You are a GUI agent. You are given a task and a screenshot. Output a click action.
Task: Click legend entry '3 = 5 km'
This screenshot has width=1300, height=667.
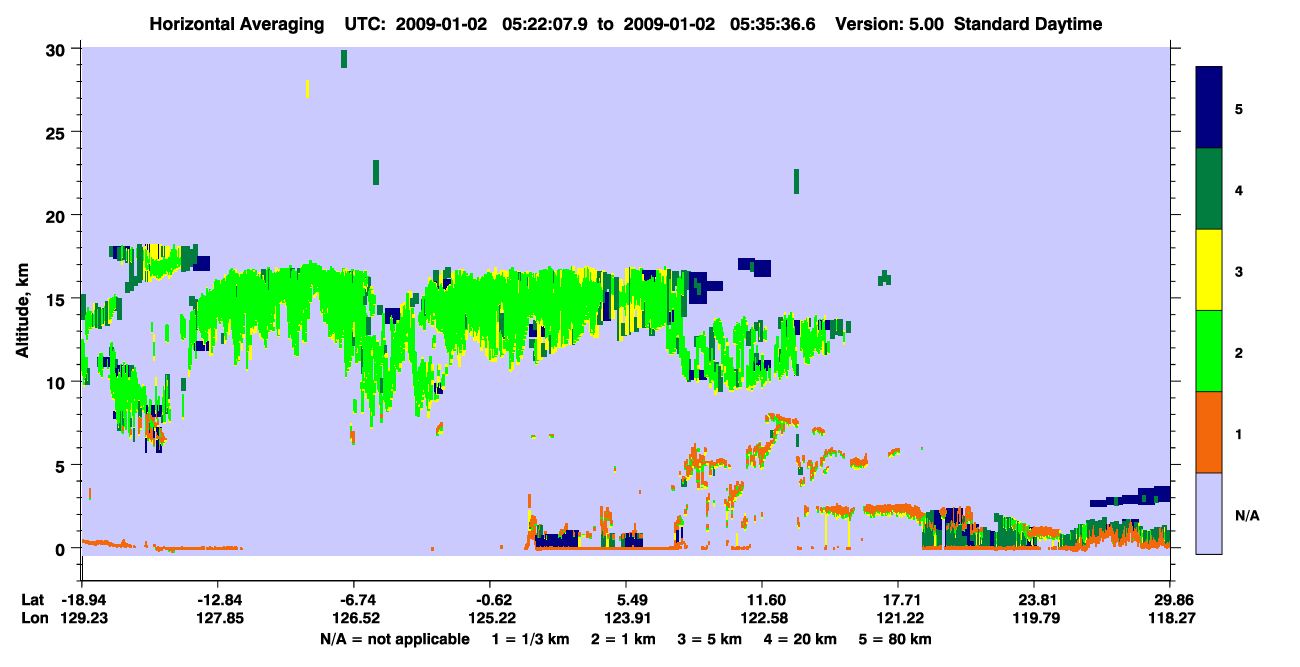[x=708, y=638]
